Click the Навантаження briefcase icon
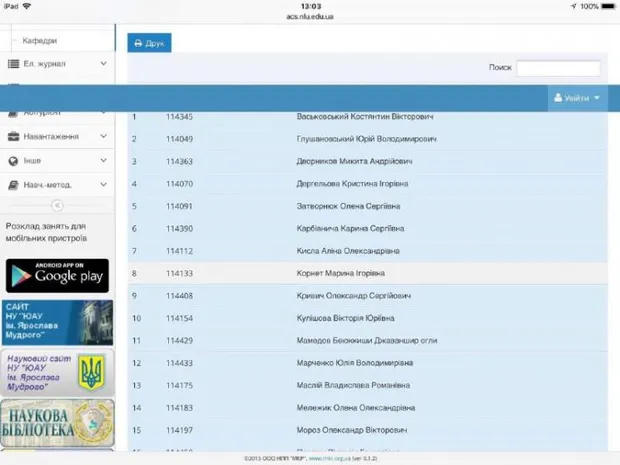Viewport: 620px width, 465px height. [13, 136]
